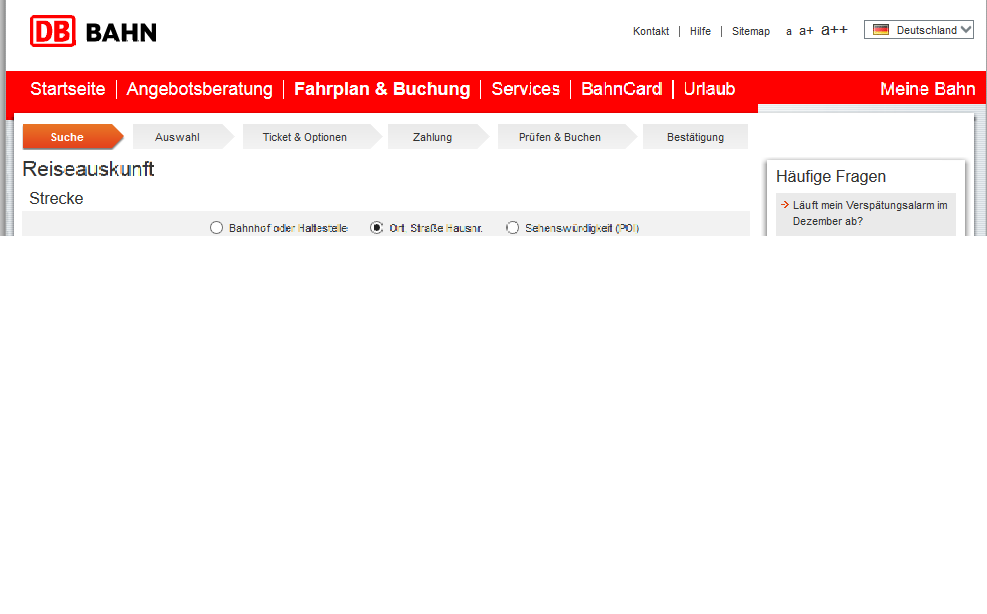Viewport: 987px width, 614px height.
Task: Open the Fahrplan & Buchung menu
Action: point(382,89)
